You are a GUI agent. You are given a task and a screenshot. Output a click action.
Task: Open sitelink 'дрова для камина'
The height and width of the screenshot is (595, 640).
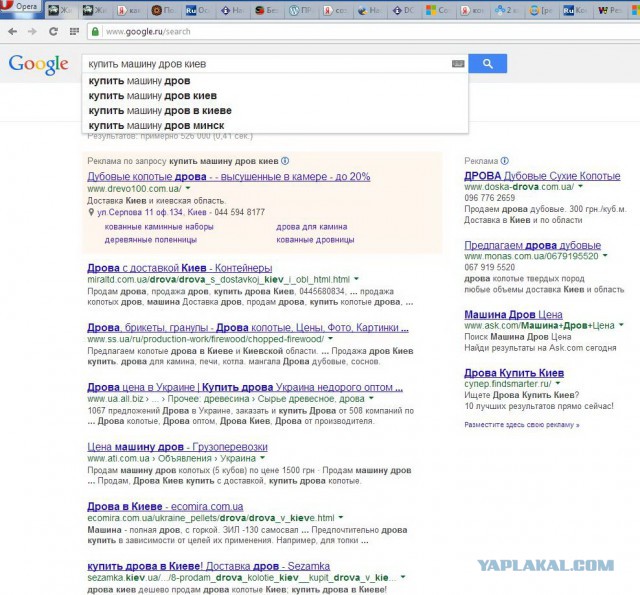(x=312, y=226)
